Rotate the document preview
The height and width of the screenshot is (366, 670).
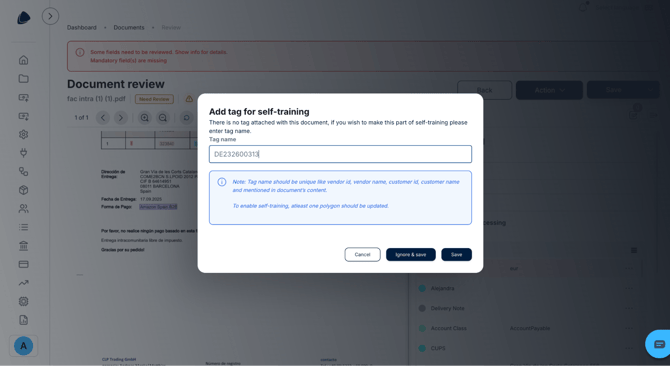[x=186, y=117]
